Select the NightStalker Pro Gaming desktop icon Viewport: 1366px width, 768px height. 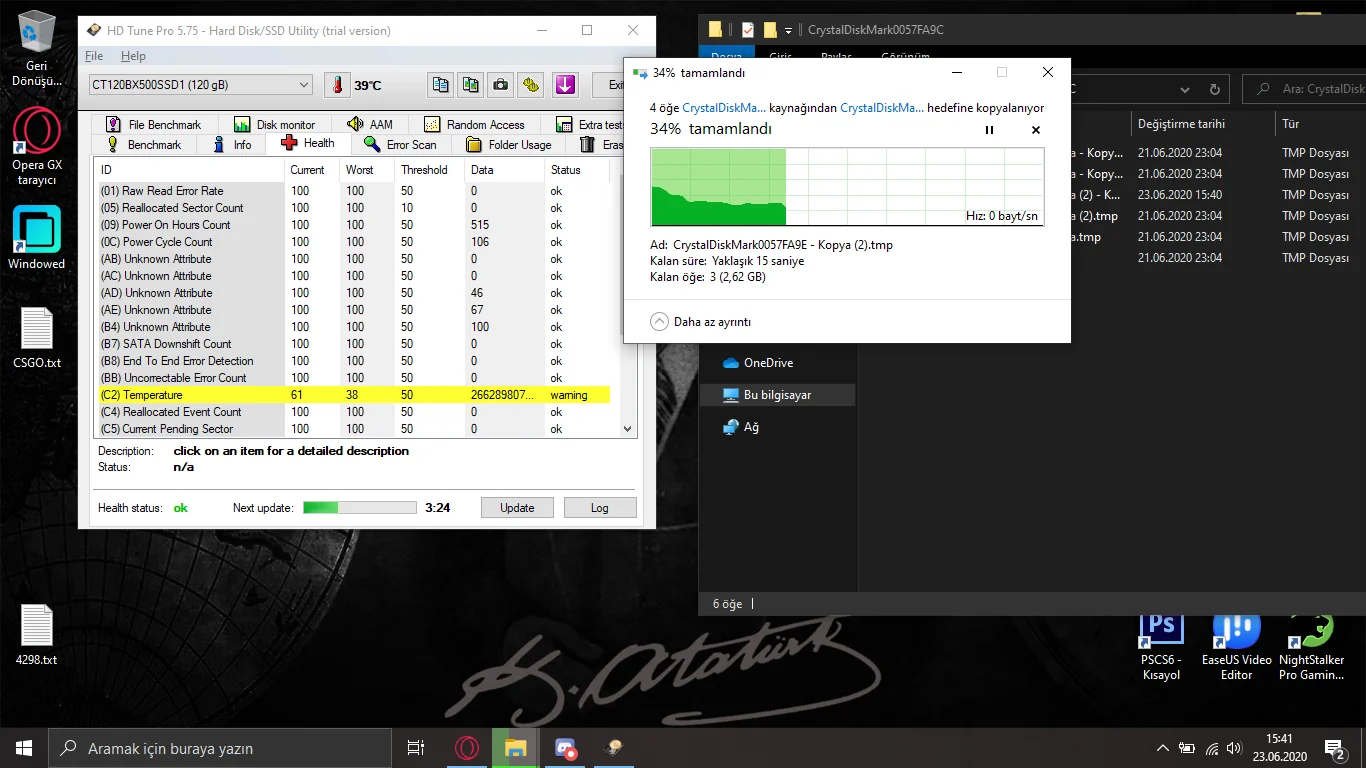pos(1311,648)
